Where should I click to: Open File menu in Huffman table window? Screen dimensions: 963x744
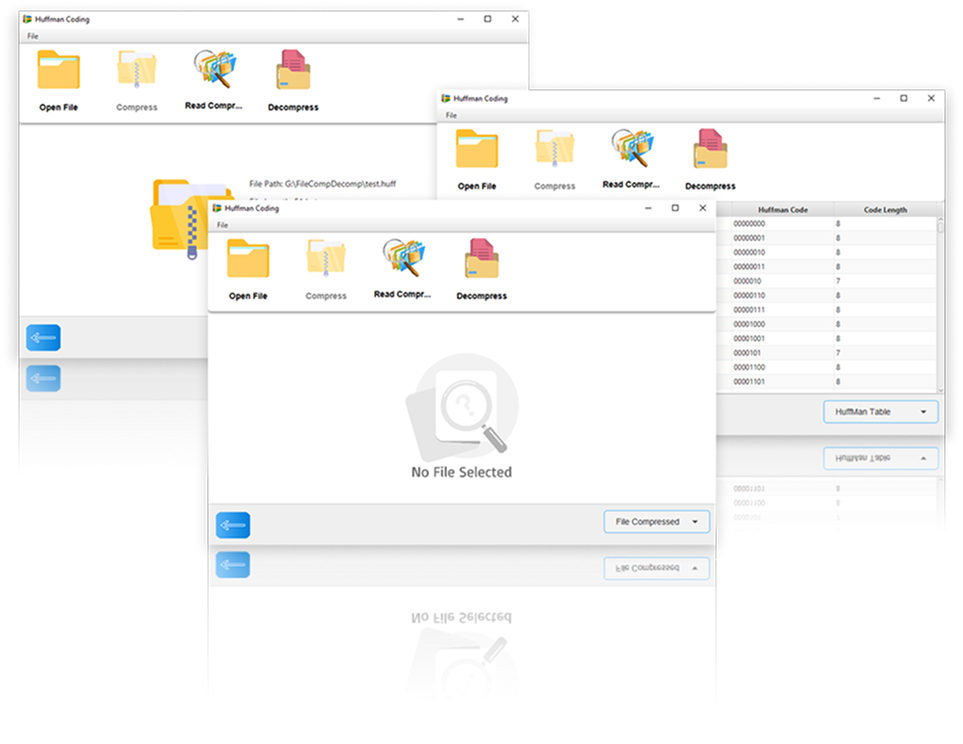(451, 115)
